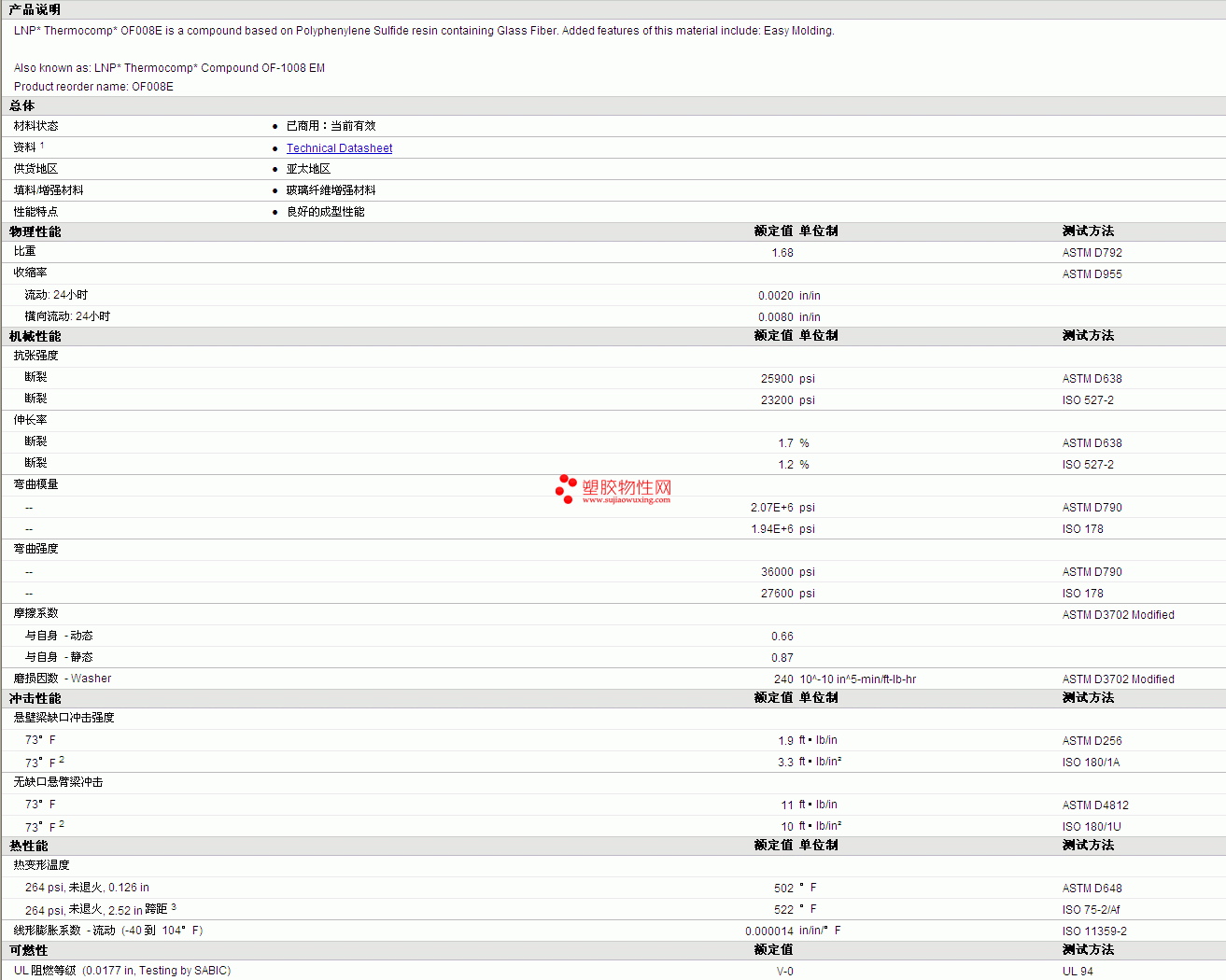Viewport: 1226px width, 980px height.
Task: Select the "比重" row label
Action: coord(24,252)
